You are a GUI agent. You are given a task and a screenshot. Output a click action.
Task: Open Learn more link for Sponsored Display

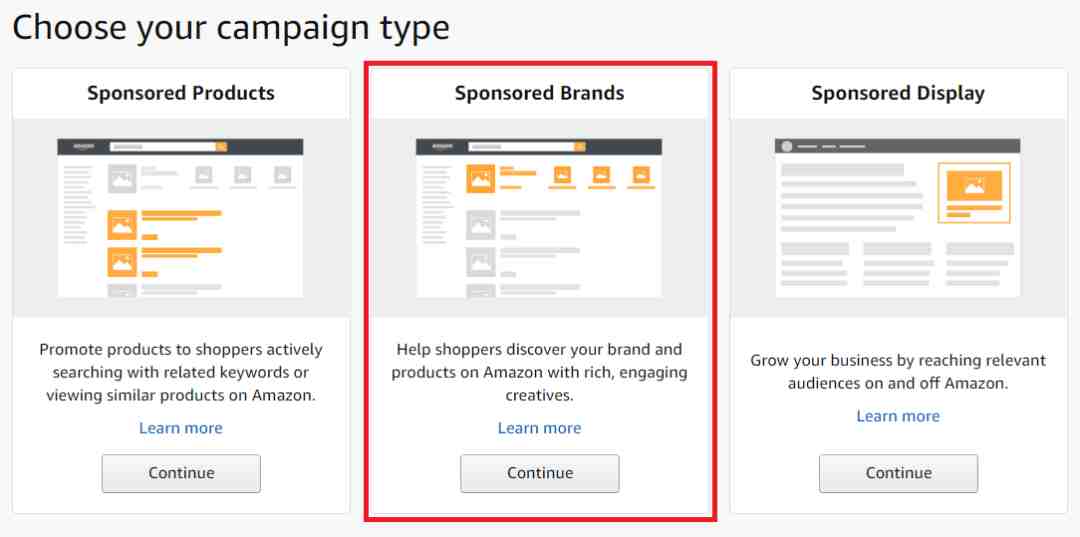(x=898, y=417)
